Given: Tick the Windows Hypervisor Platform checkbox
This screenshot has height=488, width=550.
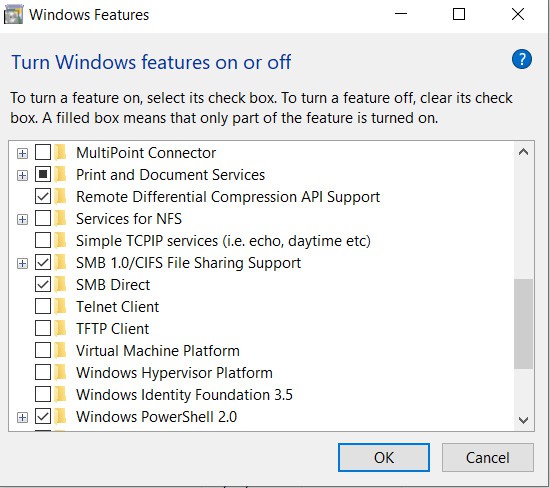Looking at the screenshot, I should click(43, 372).
